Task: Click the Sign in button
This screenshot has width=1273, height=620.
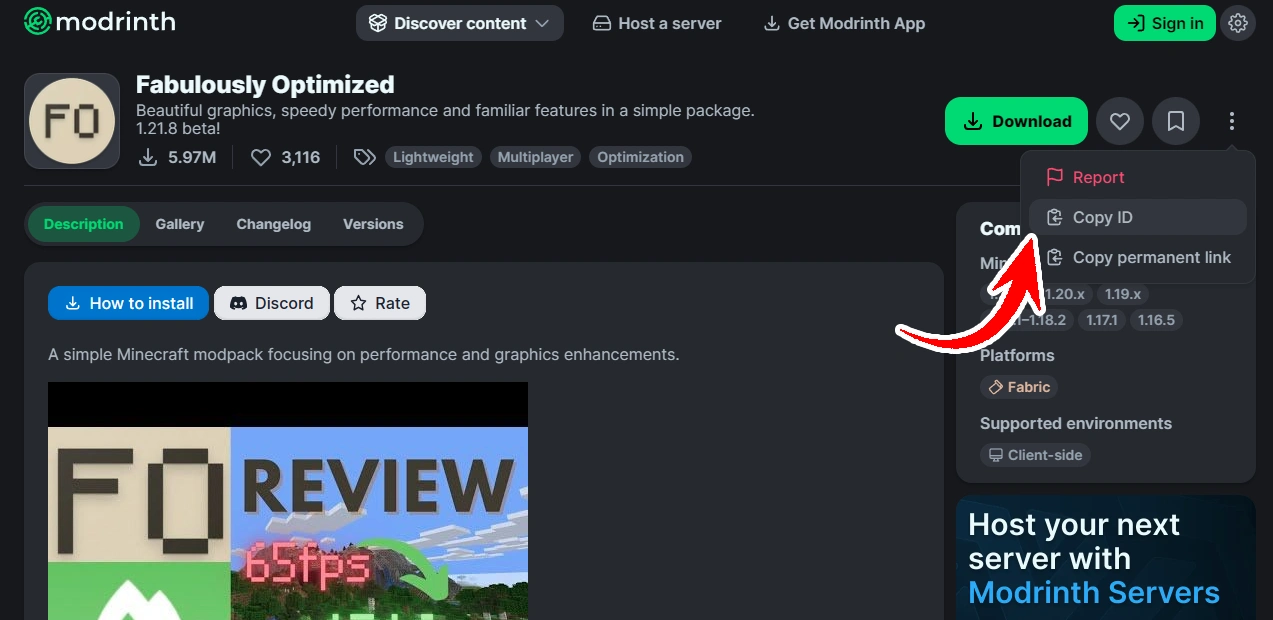Action: 1165,23
